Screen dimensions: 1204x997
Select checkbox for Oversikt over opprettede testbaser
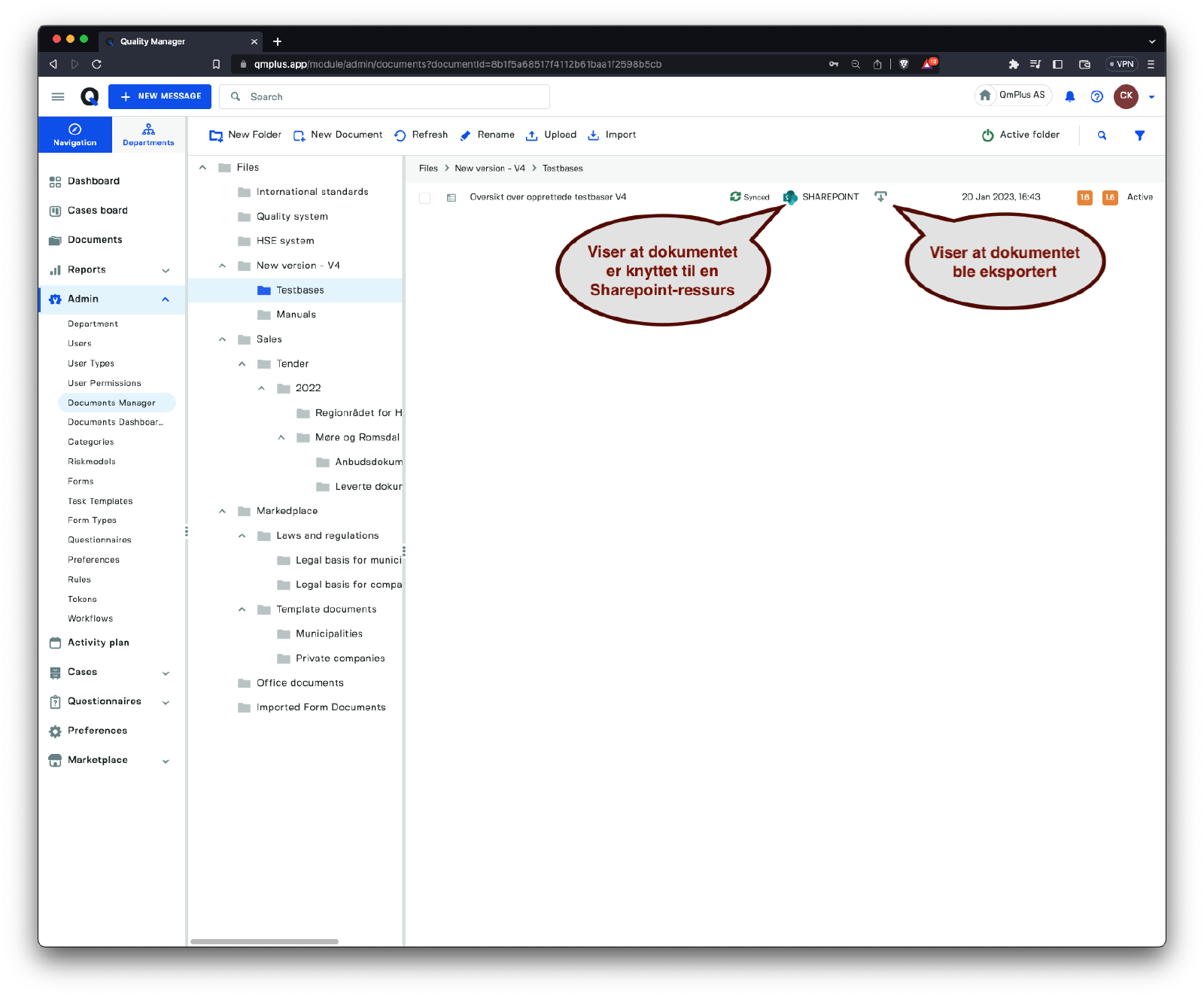pos(425,198)
